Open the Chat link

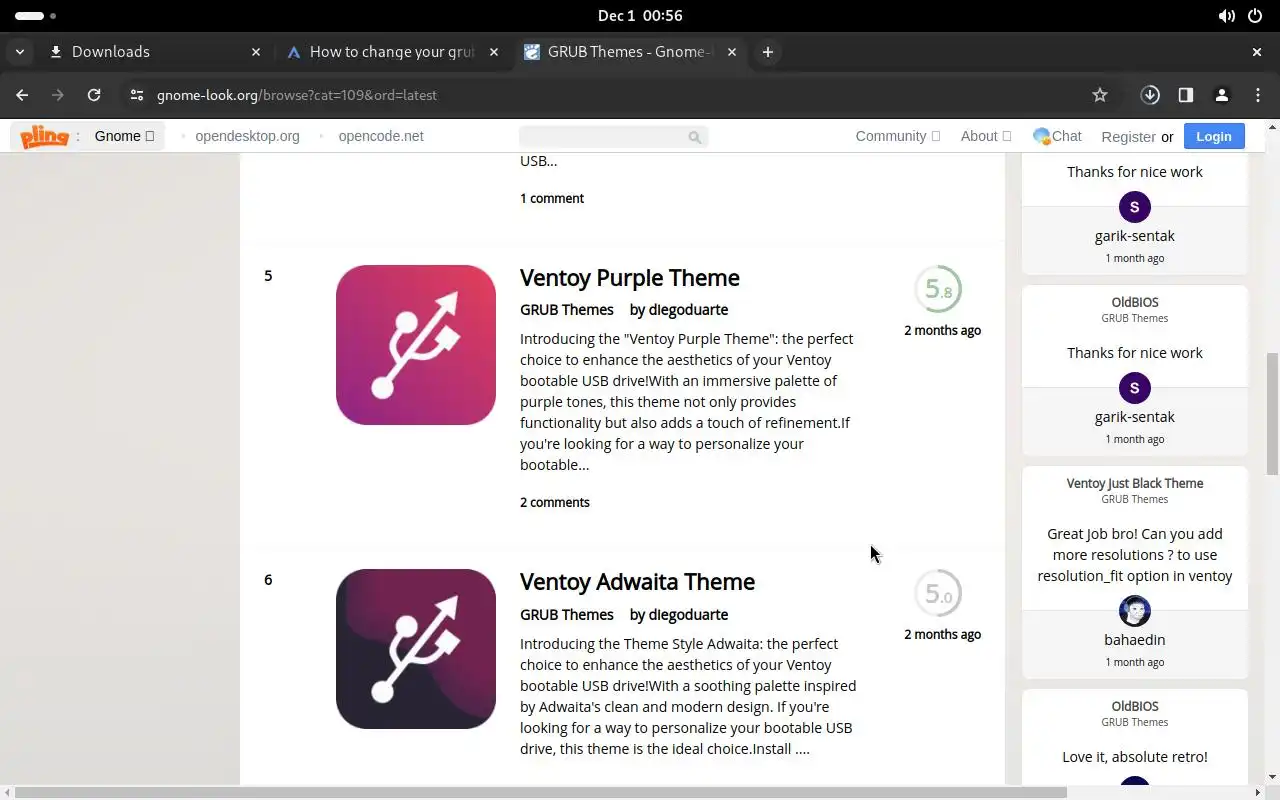point(1057,136)
